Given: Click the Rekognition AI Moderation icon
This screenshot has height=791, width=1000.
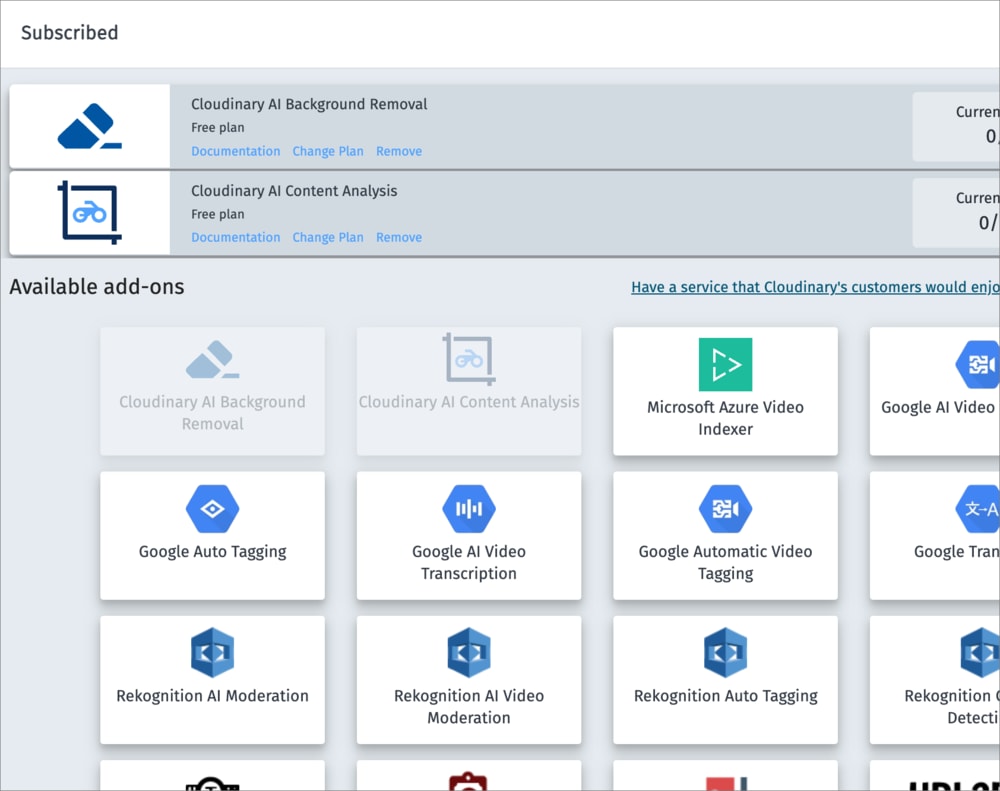Looking at the screenshot, I should (212, 653).
